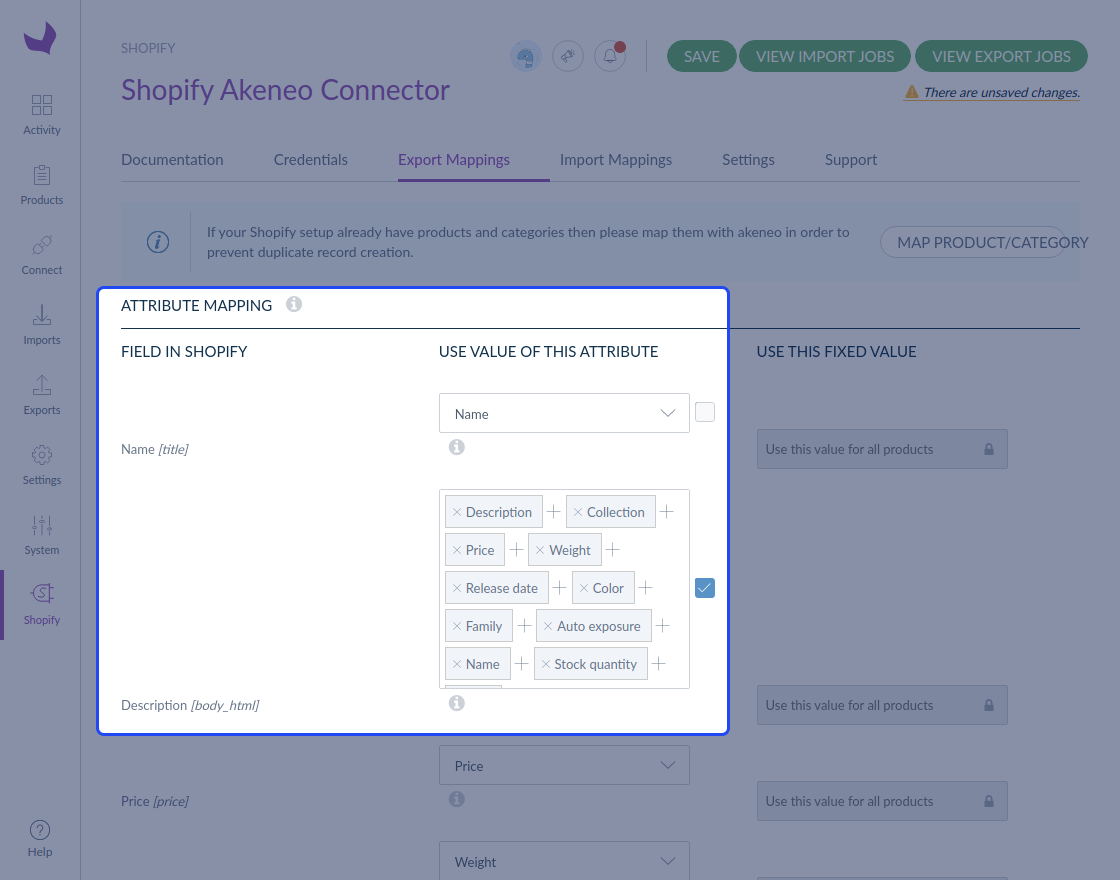Click the unsaved changes warning link
Image resolution: width=1120 pixels, height=880 pixels.
[x=992, y=92]
